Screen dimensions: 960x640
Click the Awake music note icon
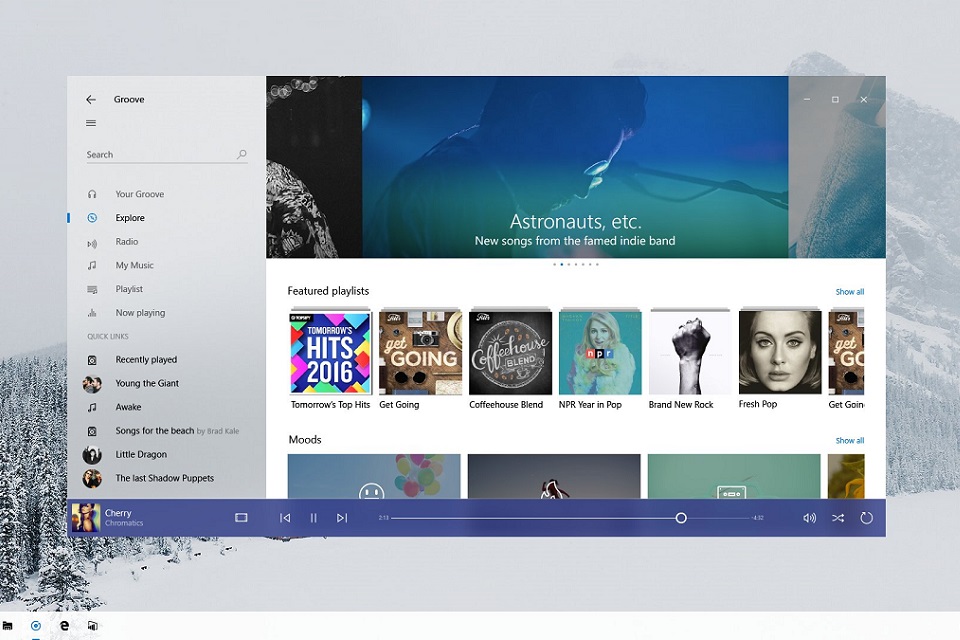tap(92, 407)
